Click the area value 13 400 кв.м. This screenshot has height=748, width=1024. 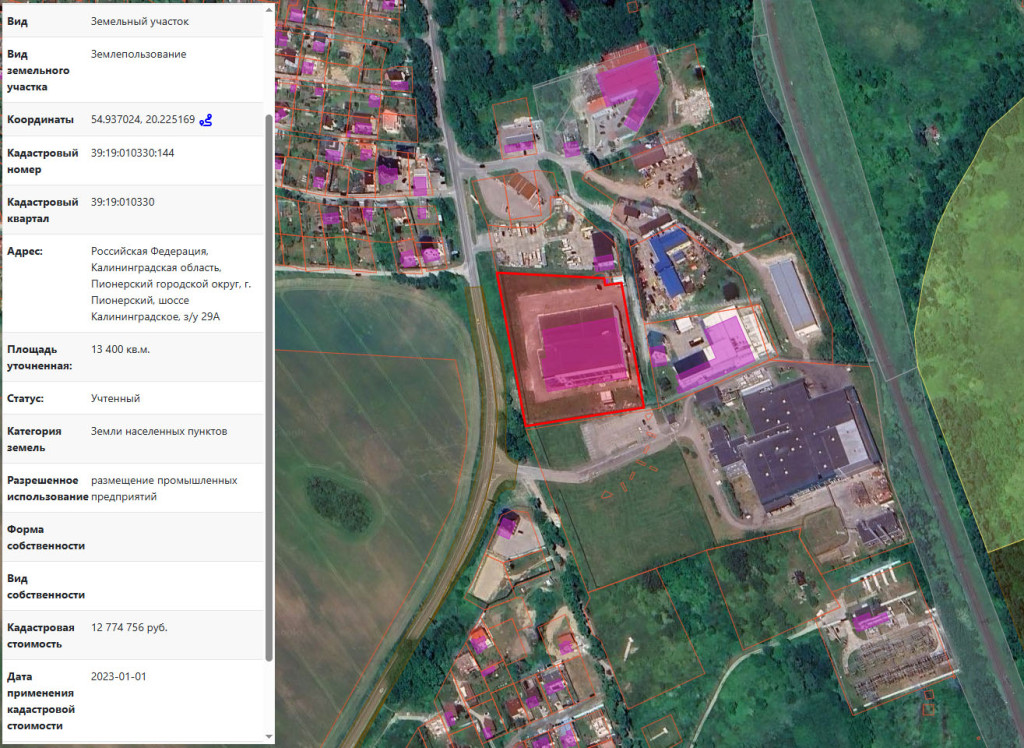[x=120, y=350]
